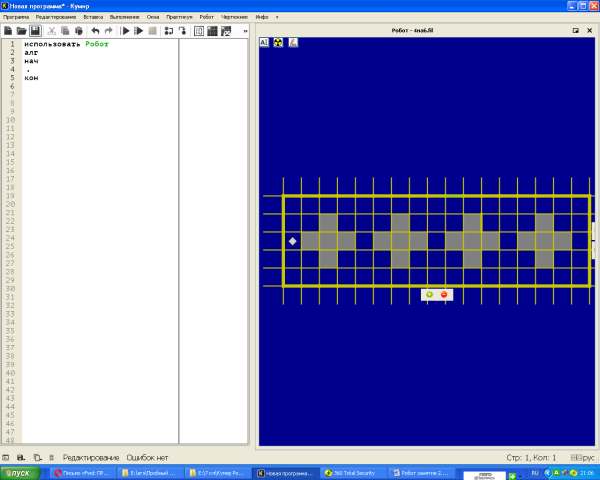The height and width of the screenshot is (480, 600).
Task: Switch to 360 Total Security in the taskbar
Action: (356, 472)
